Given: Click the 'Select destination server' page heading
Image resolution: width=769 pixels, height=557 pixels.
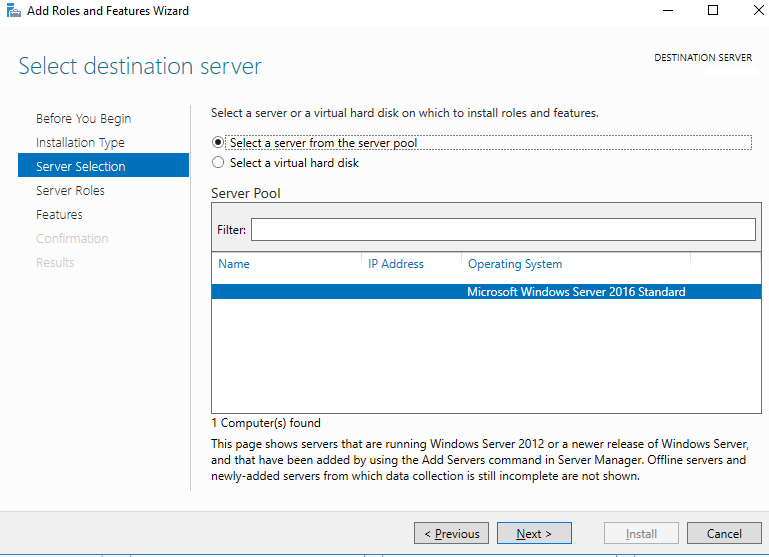Looking at the screenshot, I should [140, 66].
